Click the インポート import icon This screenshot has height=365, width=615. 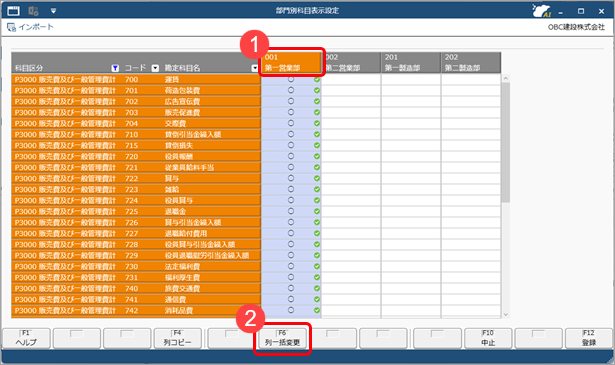click(x=11, y=27)
